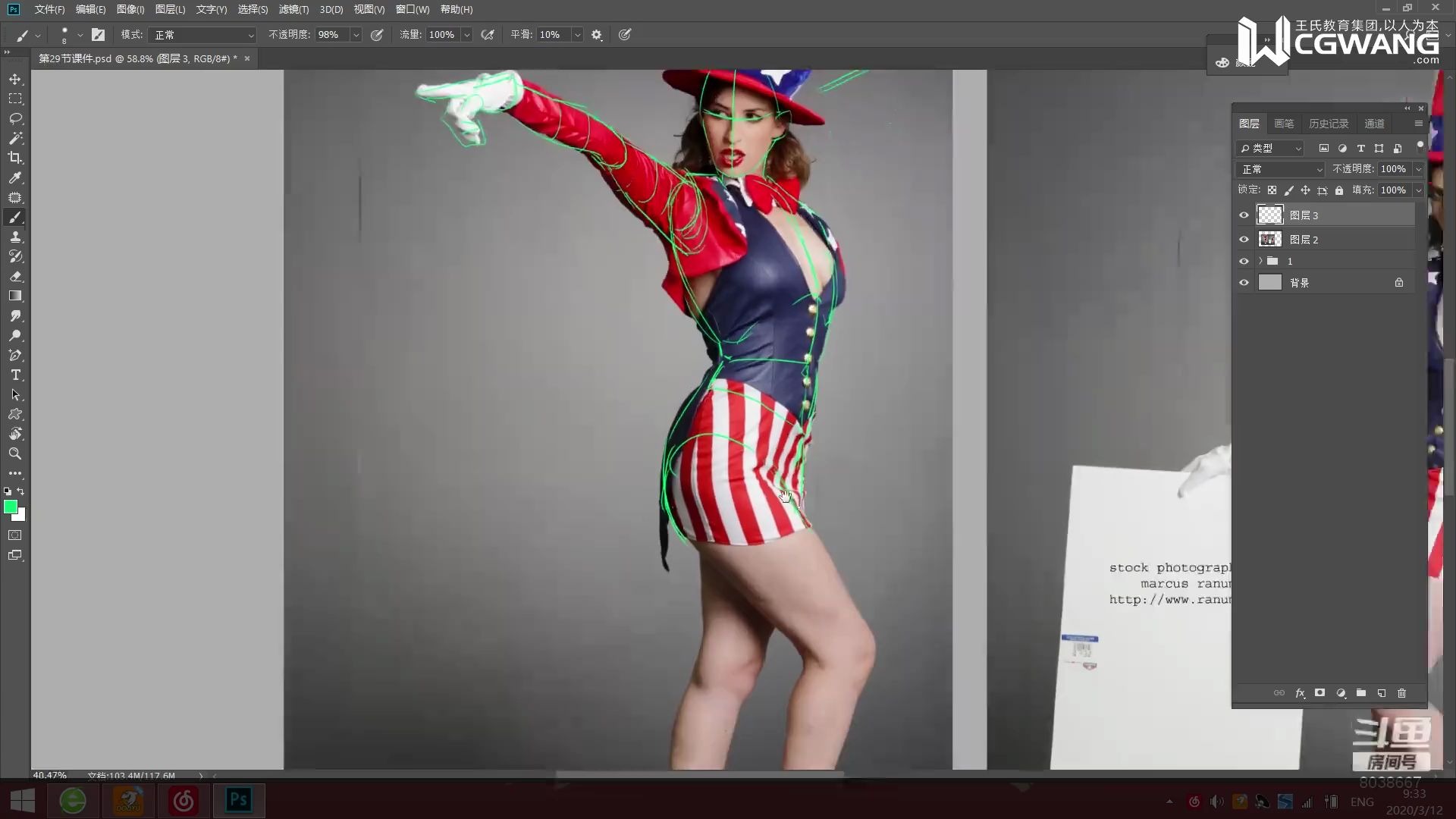This screenshot has height=819, width=1456.
Task: Switch to the 通道 panel tab
Action: [1374, 124]
